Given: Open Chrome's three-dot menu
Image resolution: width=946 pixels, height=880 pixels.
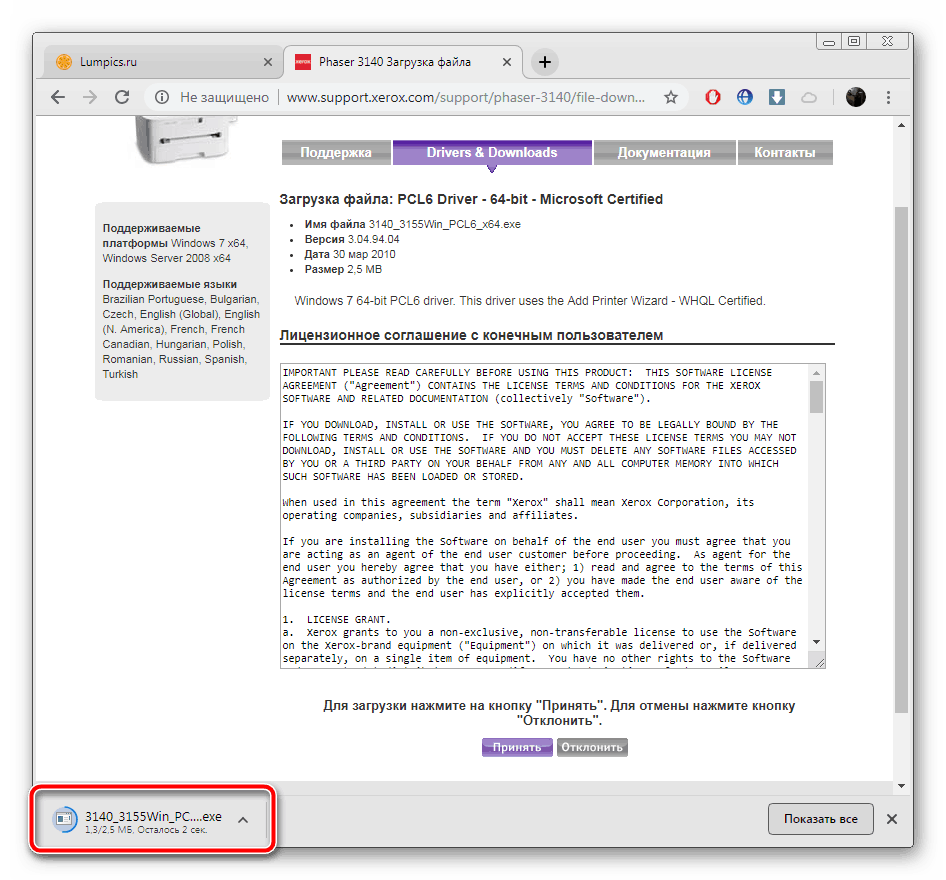Looking at the screenshot, I should 887,97.
